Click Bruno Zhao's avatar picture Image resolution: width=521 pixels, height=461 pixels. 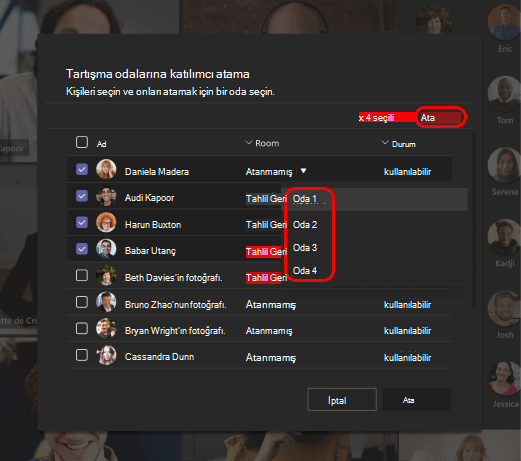pyautogui.click(x=106, y=302)
